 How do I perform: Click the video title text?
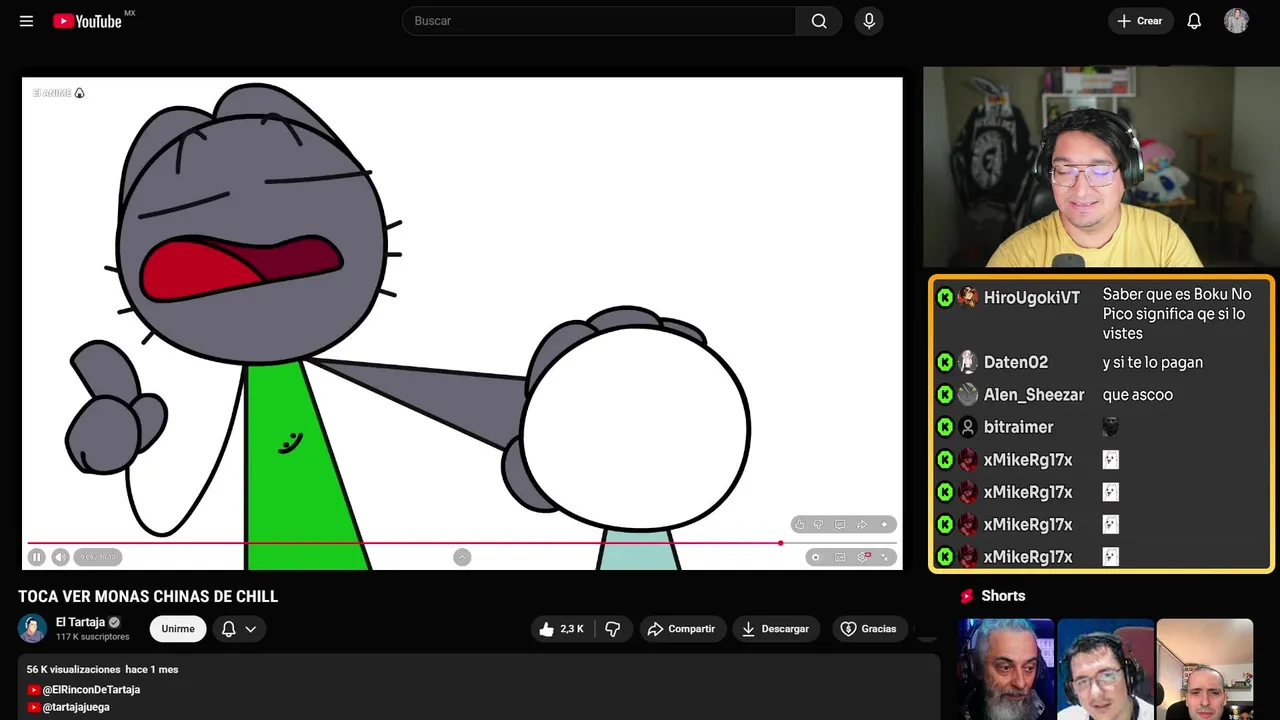(148, 597)
